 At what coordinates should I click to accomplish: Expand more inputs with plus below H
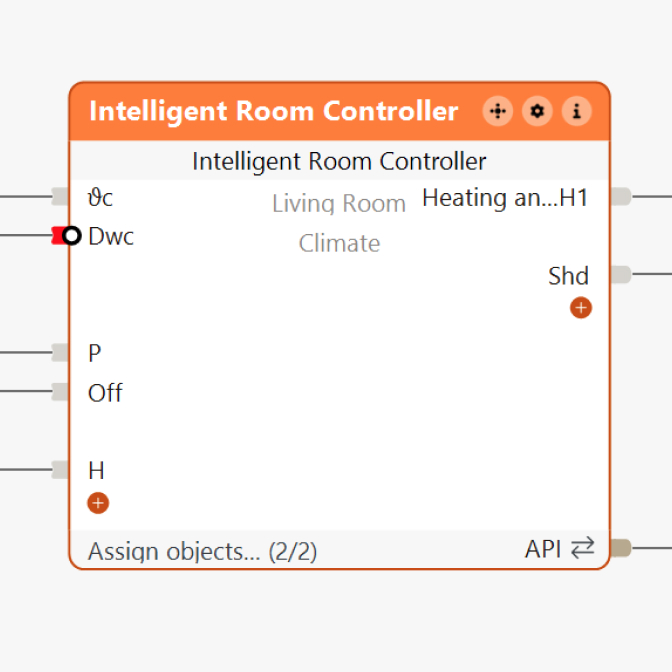coord(98,503)
